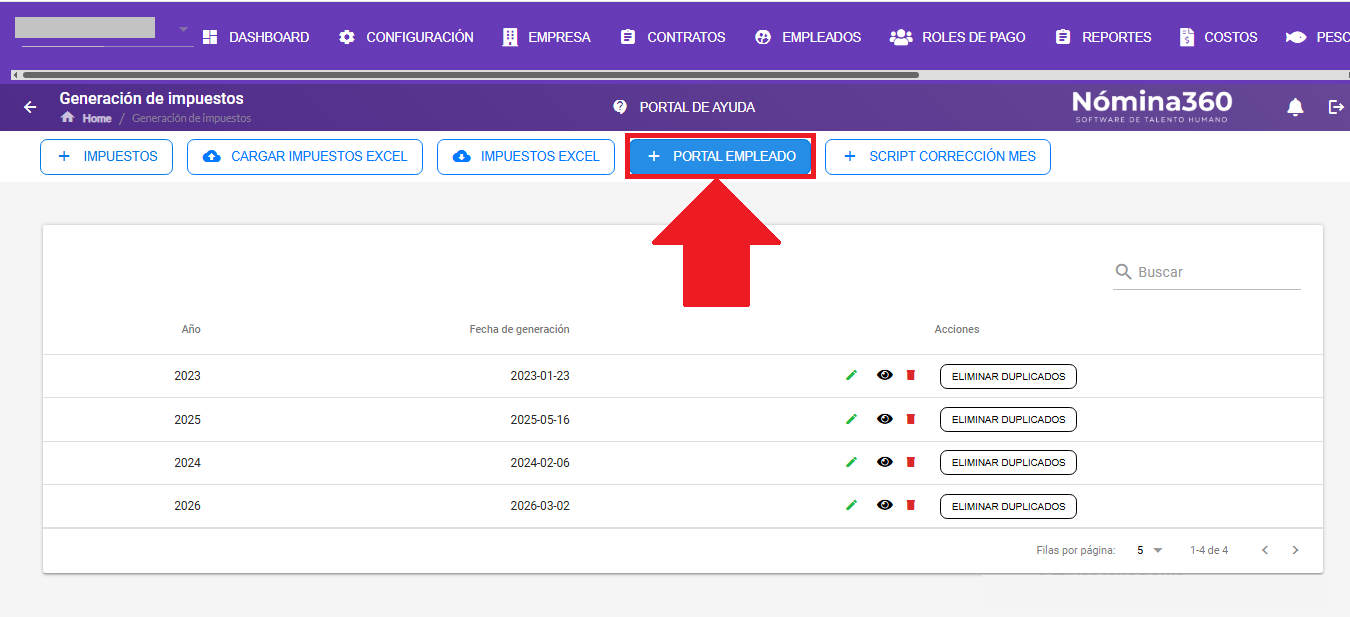Go to previous page chevron
This screenshot has width=1350, height=617.
[x=1265, y=550]
